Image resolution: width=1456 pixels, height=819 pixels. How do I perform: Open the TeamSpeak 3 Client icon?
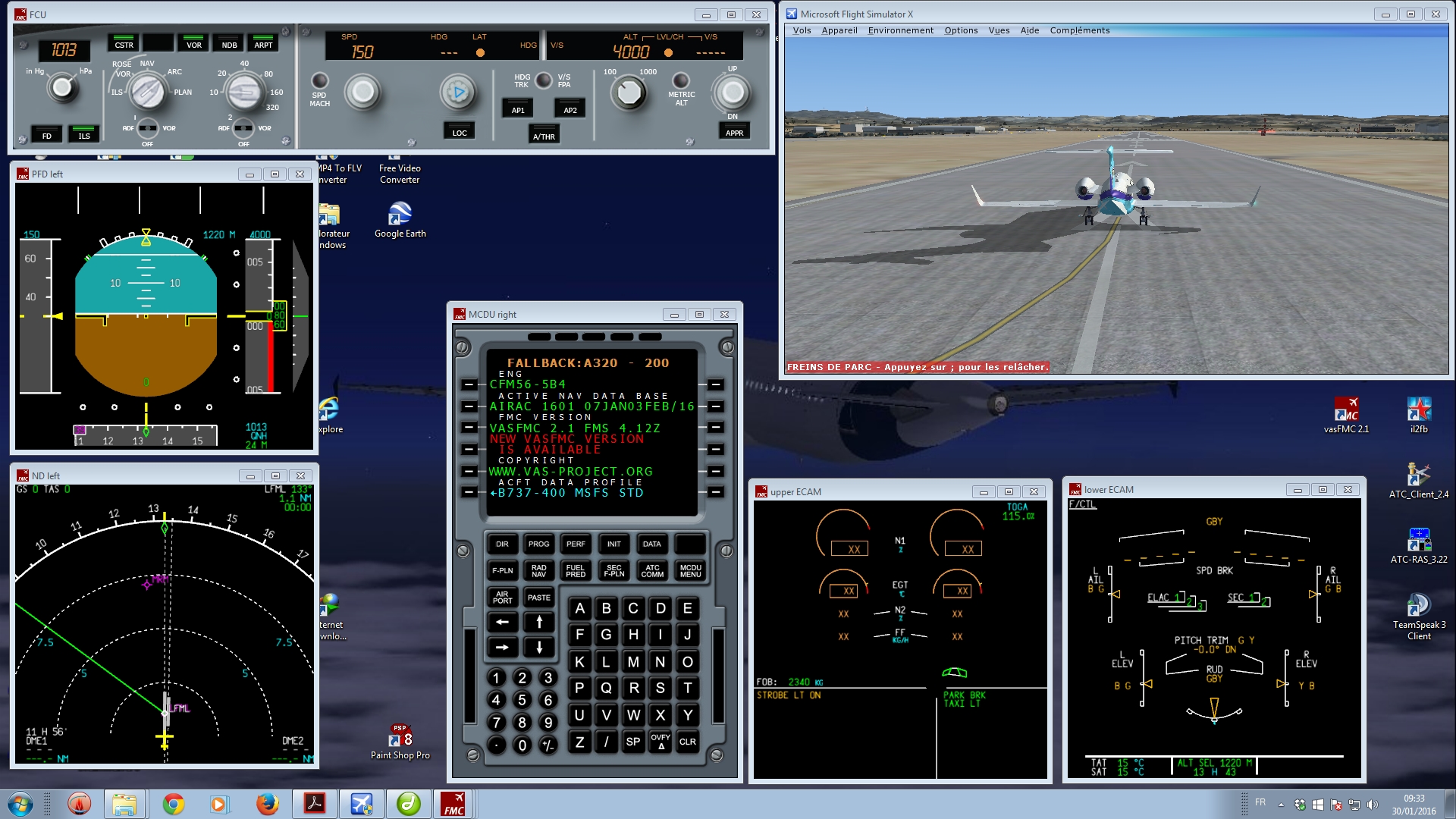[x=1419, y=617]
